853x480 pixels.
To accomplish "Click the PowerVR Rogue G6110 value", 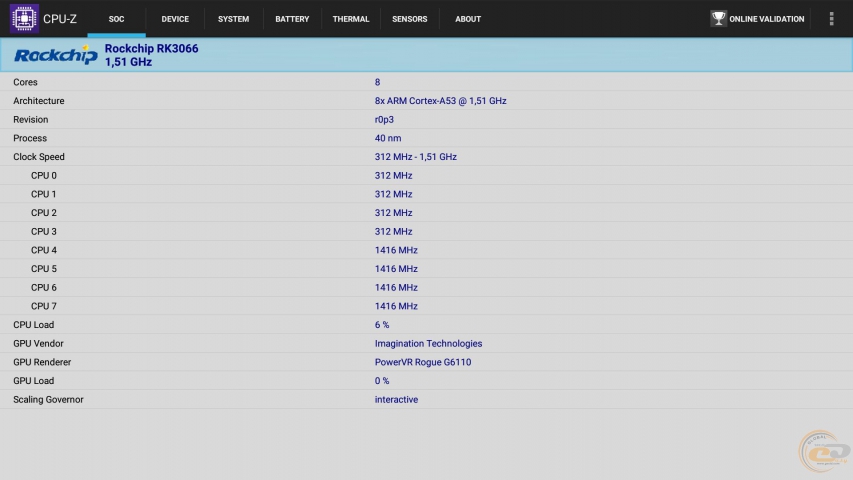I will click(423, 362).
